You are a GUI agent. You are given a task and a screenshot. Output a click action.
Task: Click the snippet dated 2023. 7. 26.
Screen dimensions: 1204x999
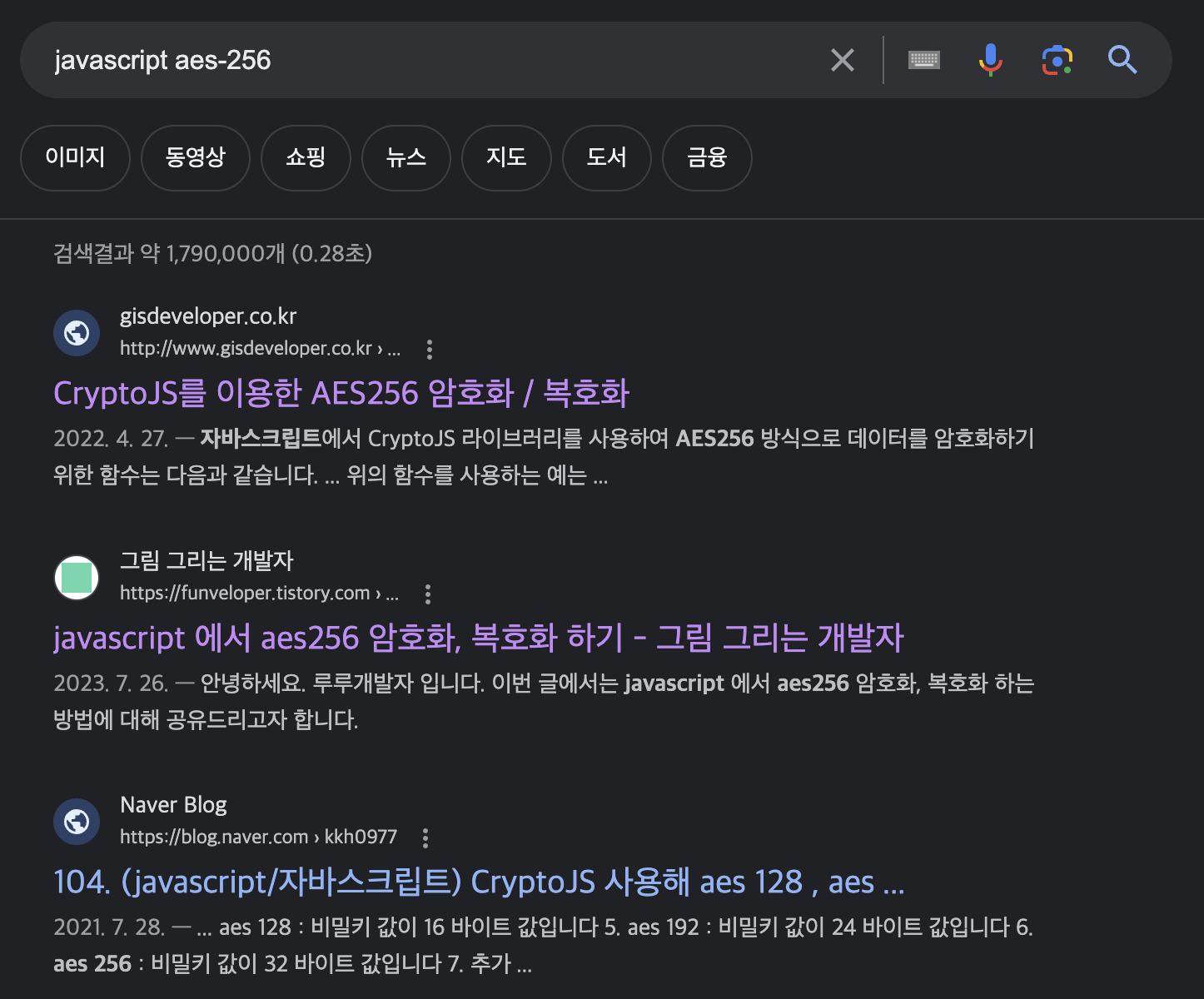[544, 701]
